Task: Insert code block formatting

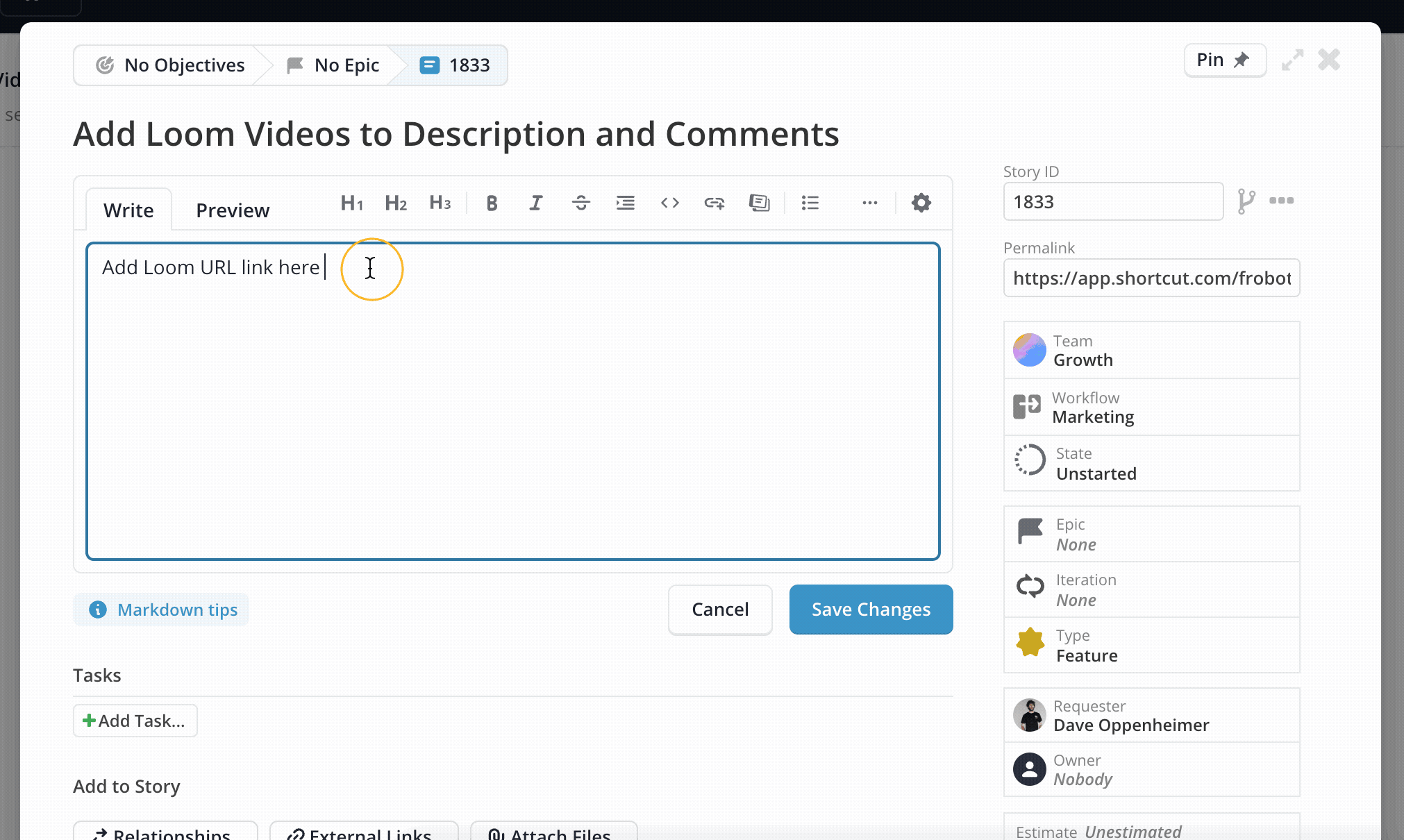Action: pos(670,203)
